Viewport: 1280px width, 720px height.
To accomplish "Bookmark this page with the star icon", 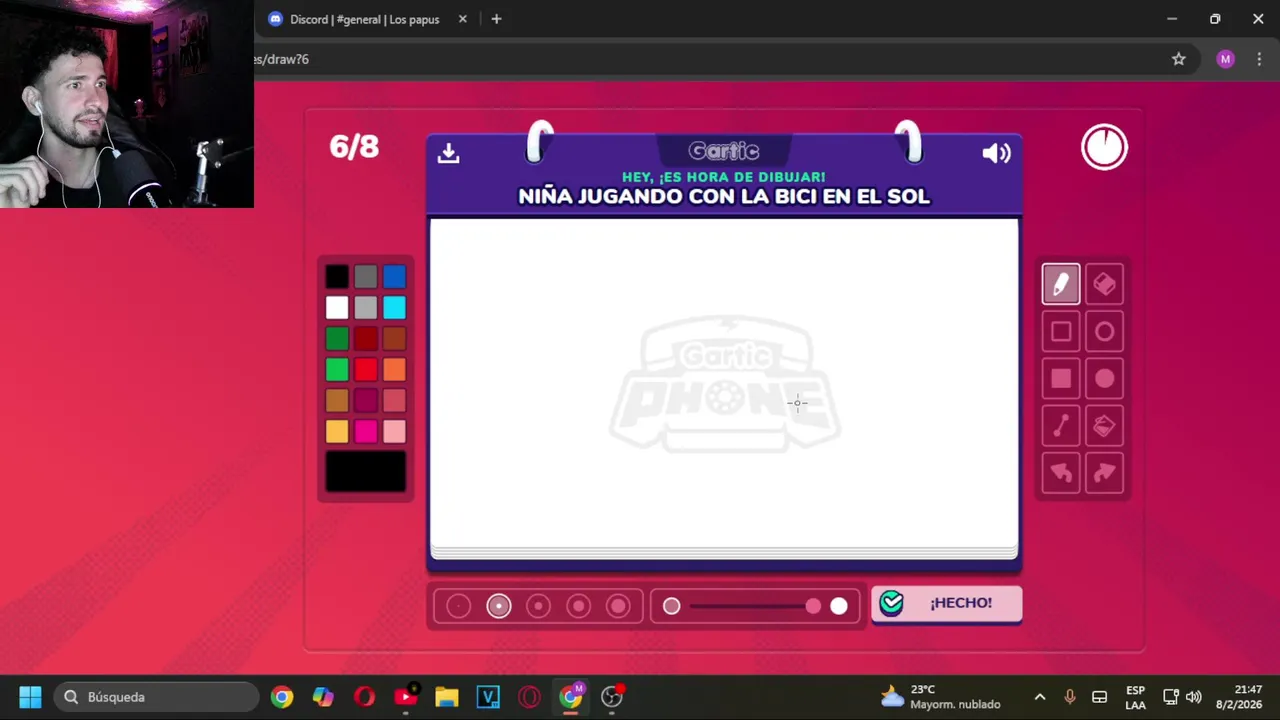I will coord(1179,59).
